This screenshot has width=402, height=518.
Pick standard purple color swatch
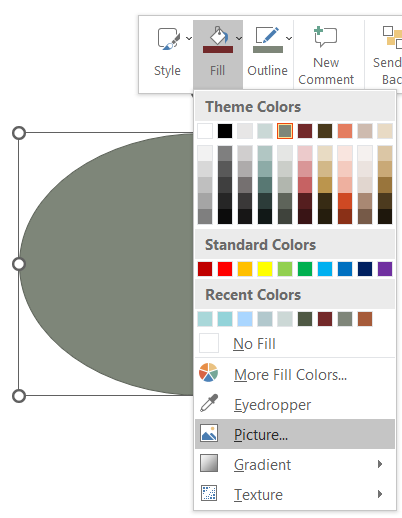click(x=385, y=269)
